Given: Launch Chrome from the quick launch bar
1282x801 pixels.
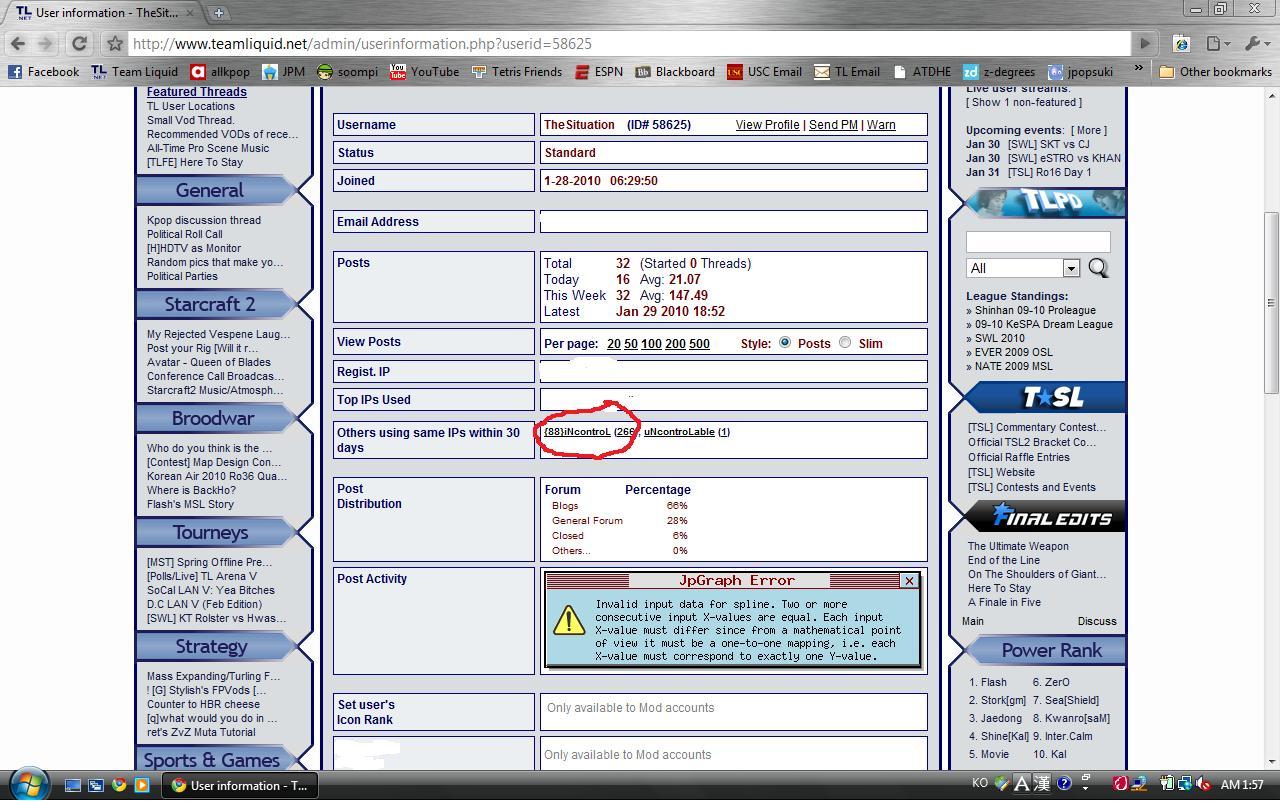Looking at the screenshot, I should [x=119, y=786].
